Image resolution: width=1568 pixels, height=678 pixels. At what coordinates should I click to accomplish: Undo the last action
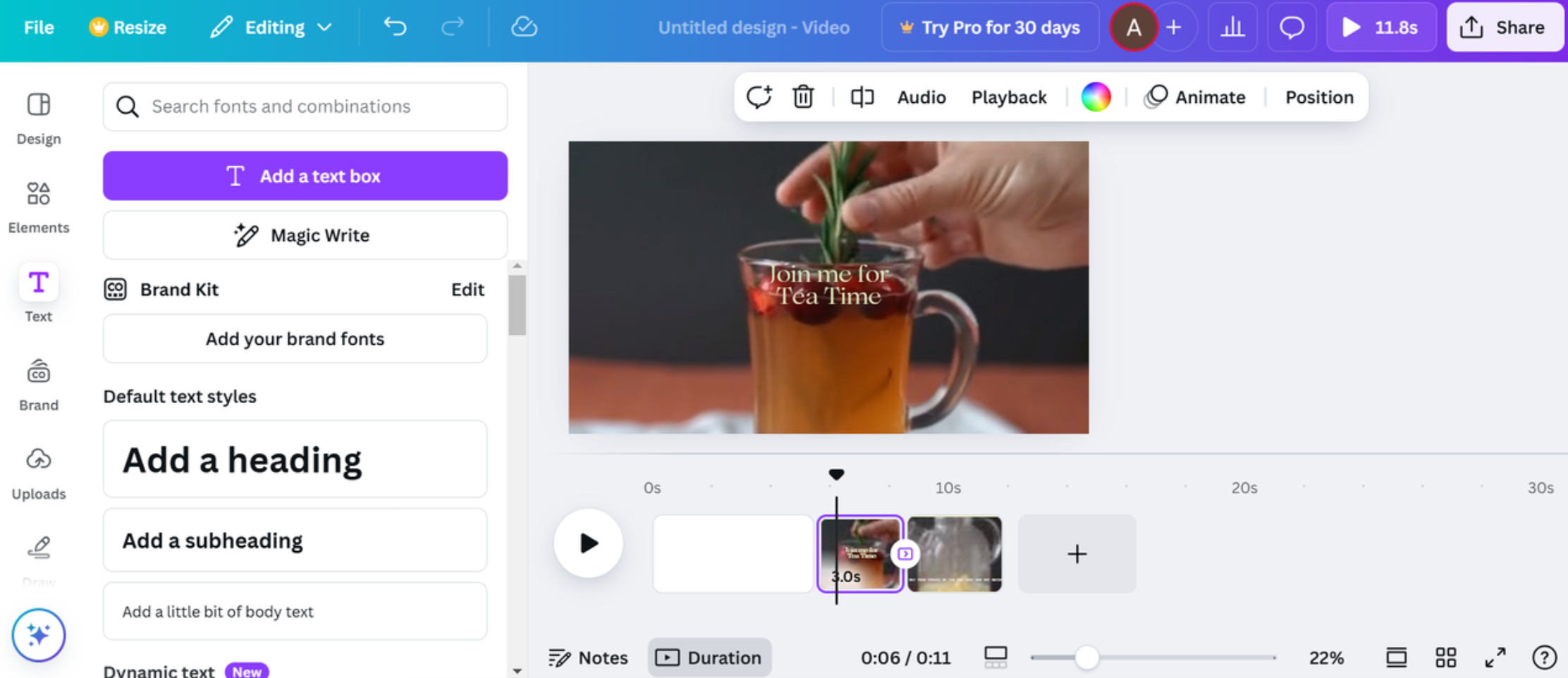(396, 27)
